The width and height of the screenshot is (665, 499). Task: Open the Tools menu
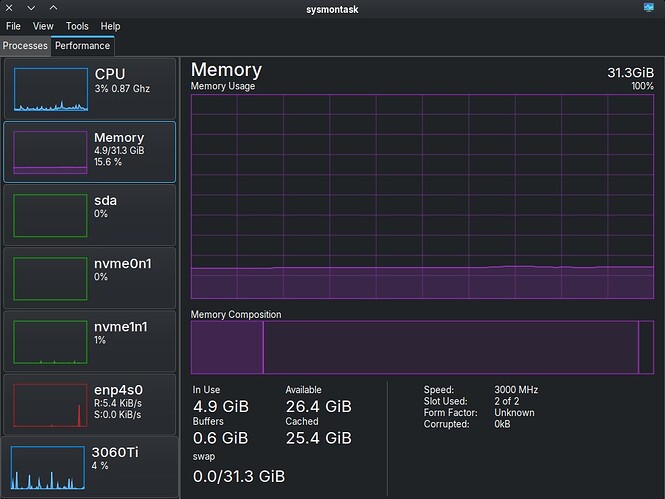(x=77, y=27)
